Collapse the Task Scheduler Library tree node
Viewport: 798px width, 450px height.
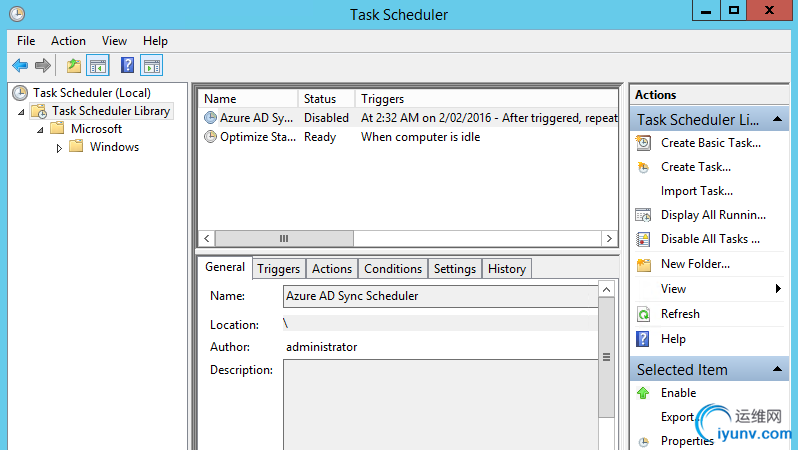coord(21,111)
